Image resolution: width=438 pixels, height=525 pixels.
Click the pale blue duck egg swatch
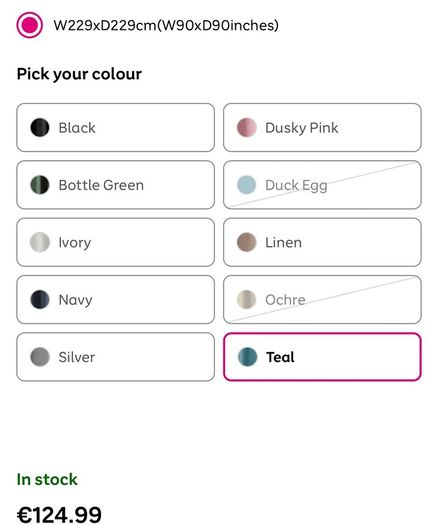point(247,185)
